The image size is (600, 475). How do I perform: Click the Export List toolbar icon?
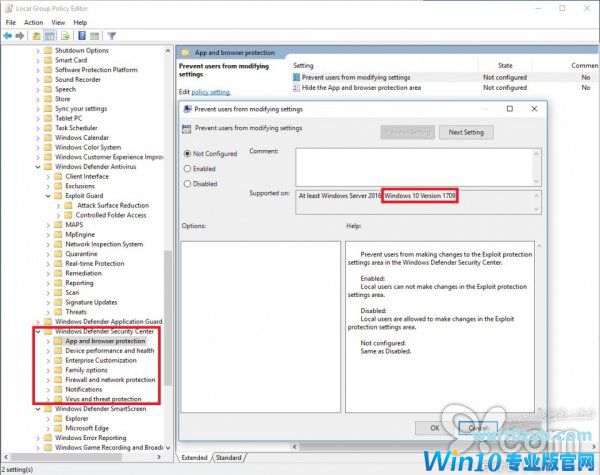click(x=65, y=36)
